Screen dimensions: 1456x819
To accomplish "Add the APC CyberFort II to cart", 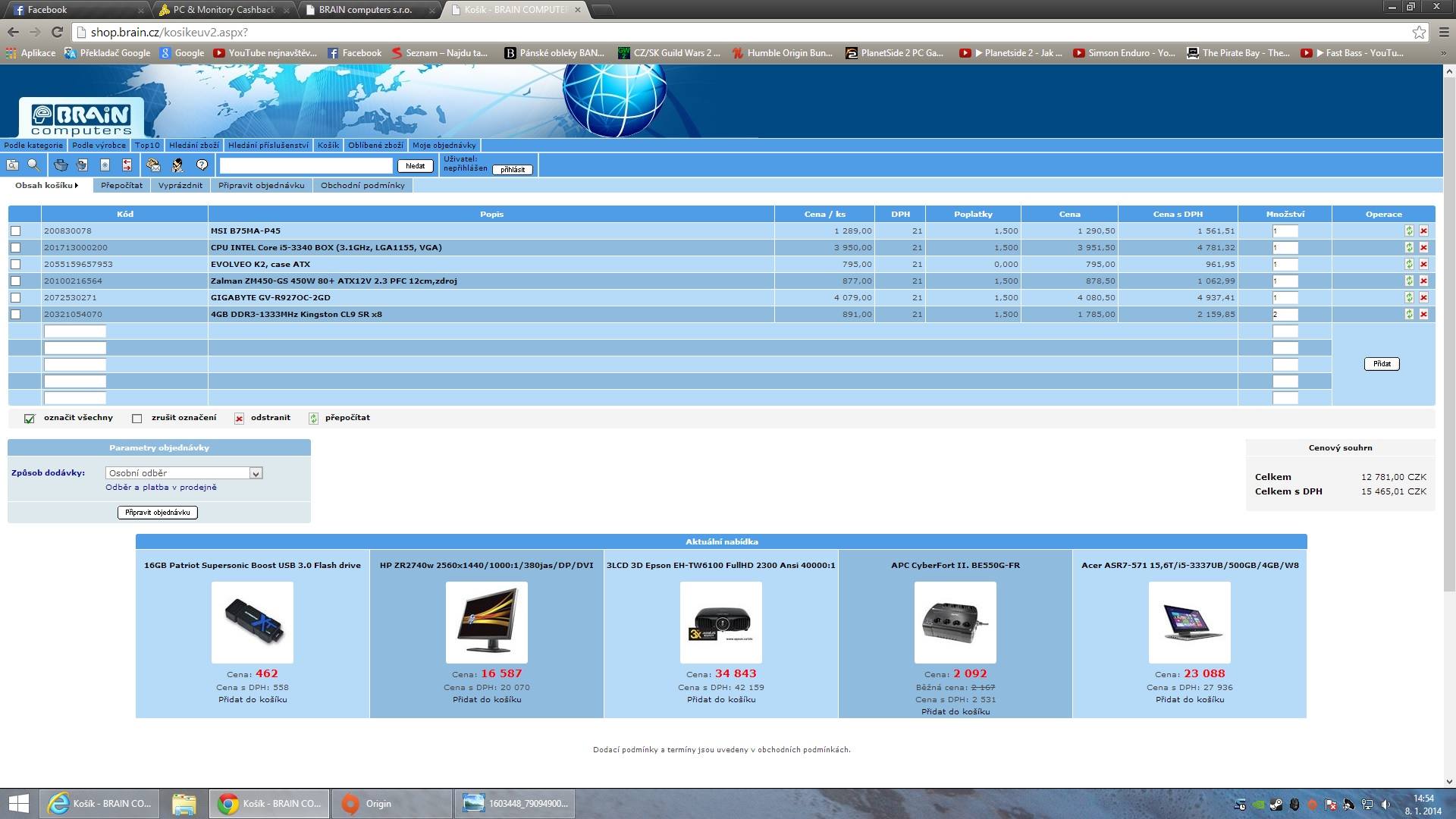I will [x=955, y=712].
